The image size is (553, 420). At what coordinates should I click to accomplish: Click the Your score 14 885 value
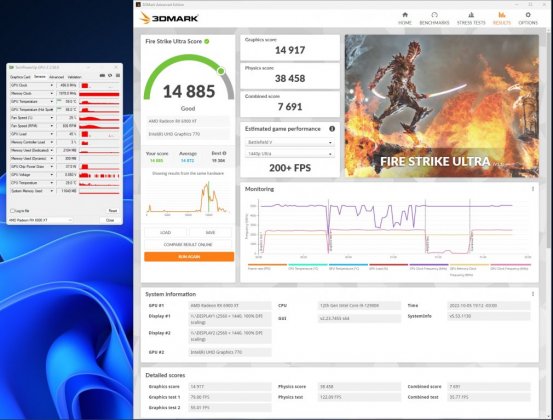(157, 160)
